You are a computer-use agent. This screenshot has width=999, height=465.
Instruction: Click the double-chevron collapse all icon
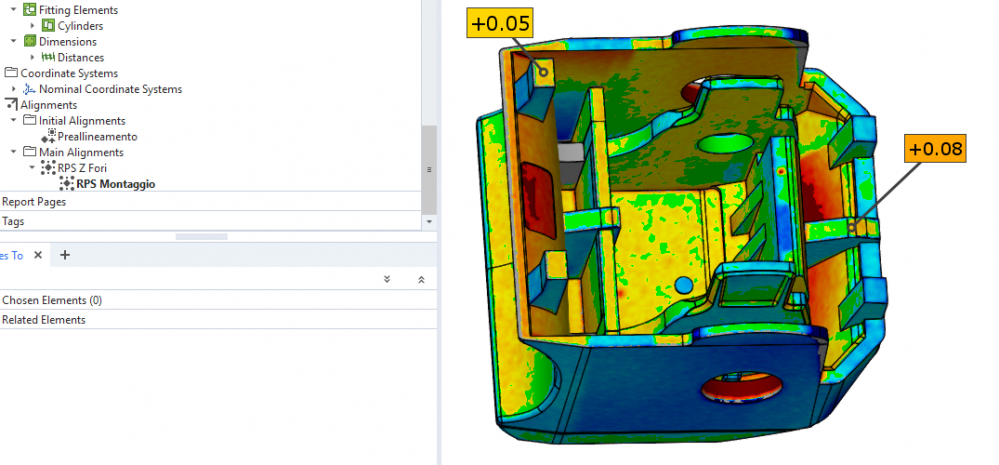[x=421, y=279]
